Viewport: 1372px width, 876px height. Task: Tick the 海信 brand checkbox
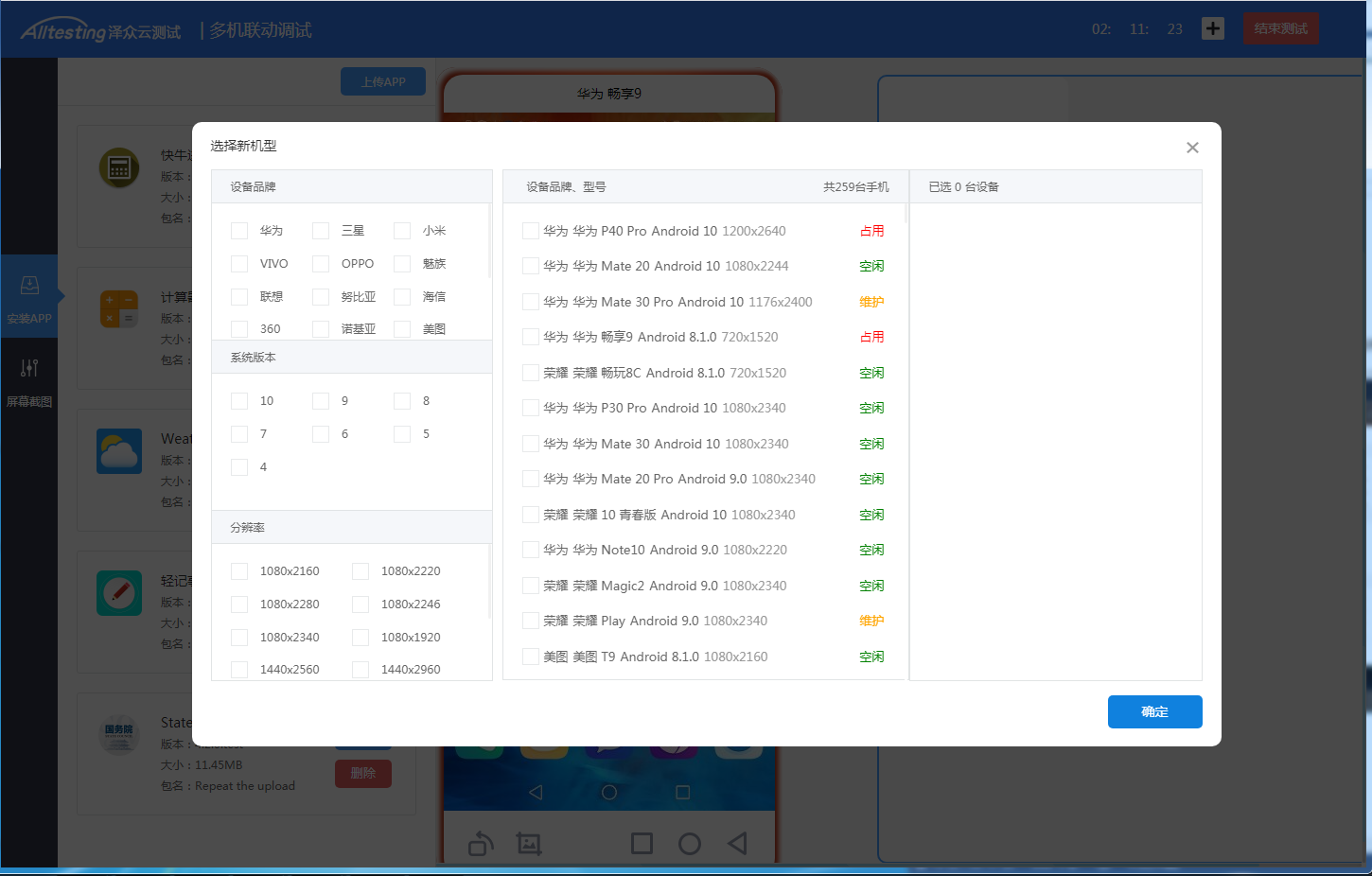(402, 297)
